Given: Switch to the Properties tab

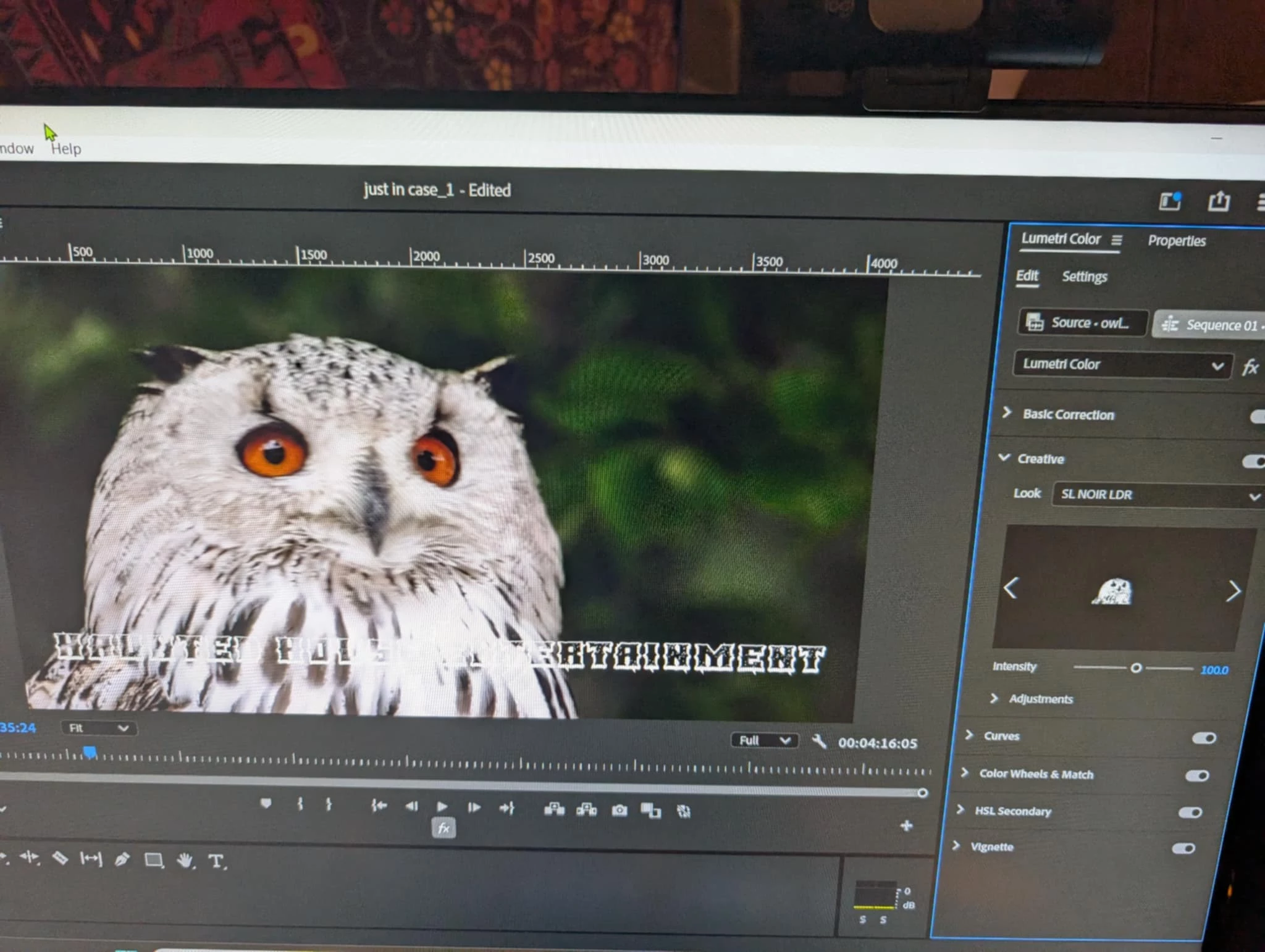Looking at the screenshot, I should tap(1176, 241).
